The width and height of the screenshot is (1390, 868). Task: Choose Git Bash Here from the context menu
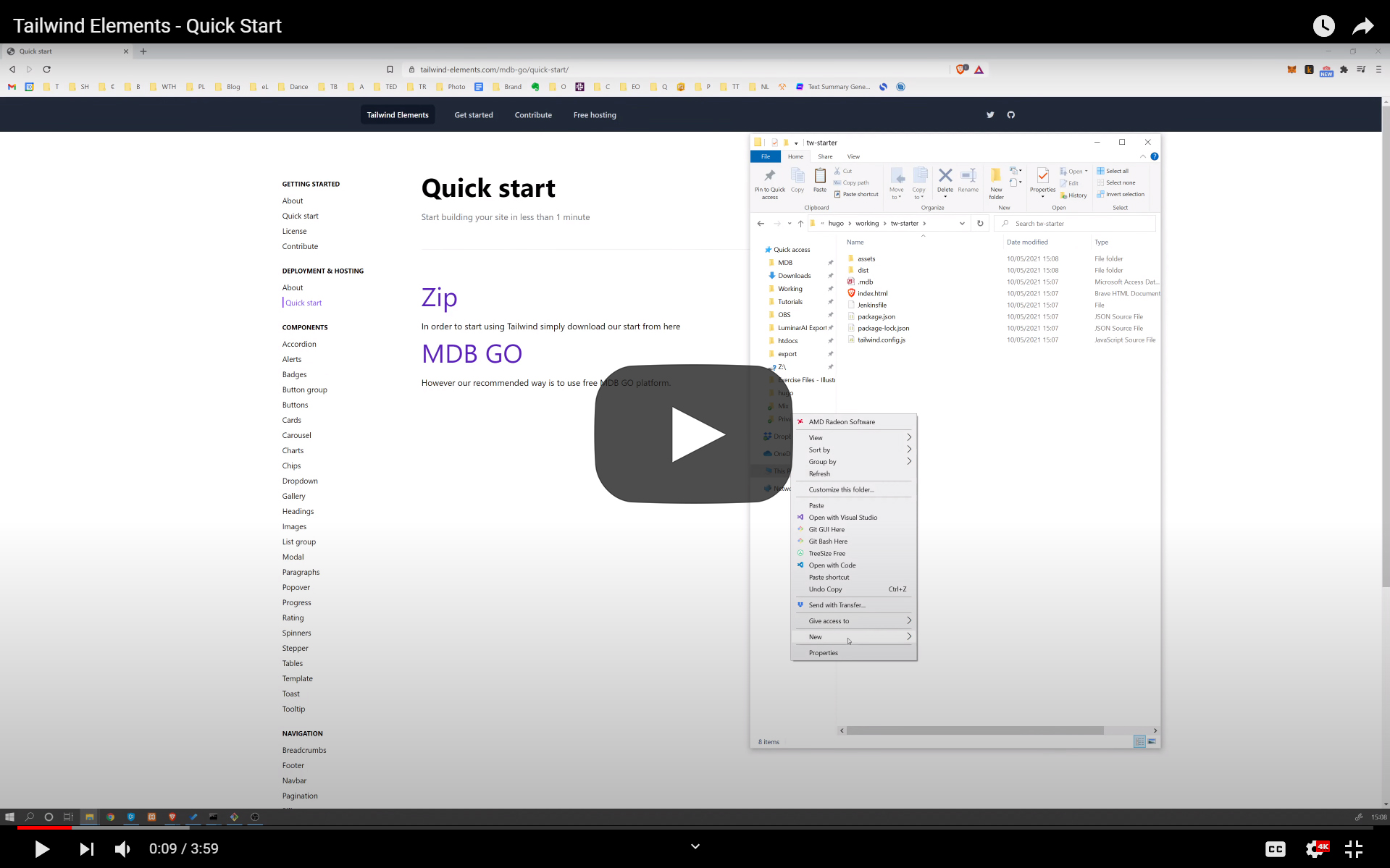[x=854, y=542]
